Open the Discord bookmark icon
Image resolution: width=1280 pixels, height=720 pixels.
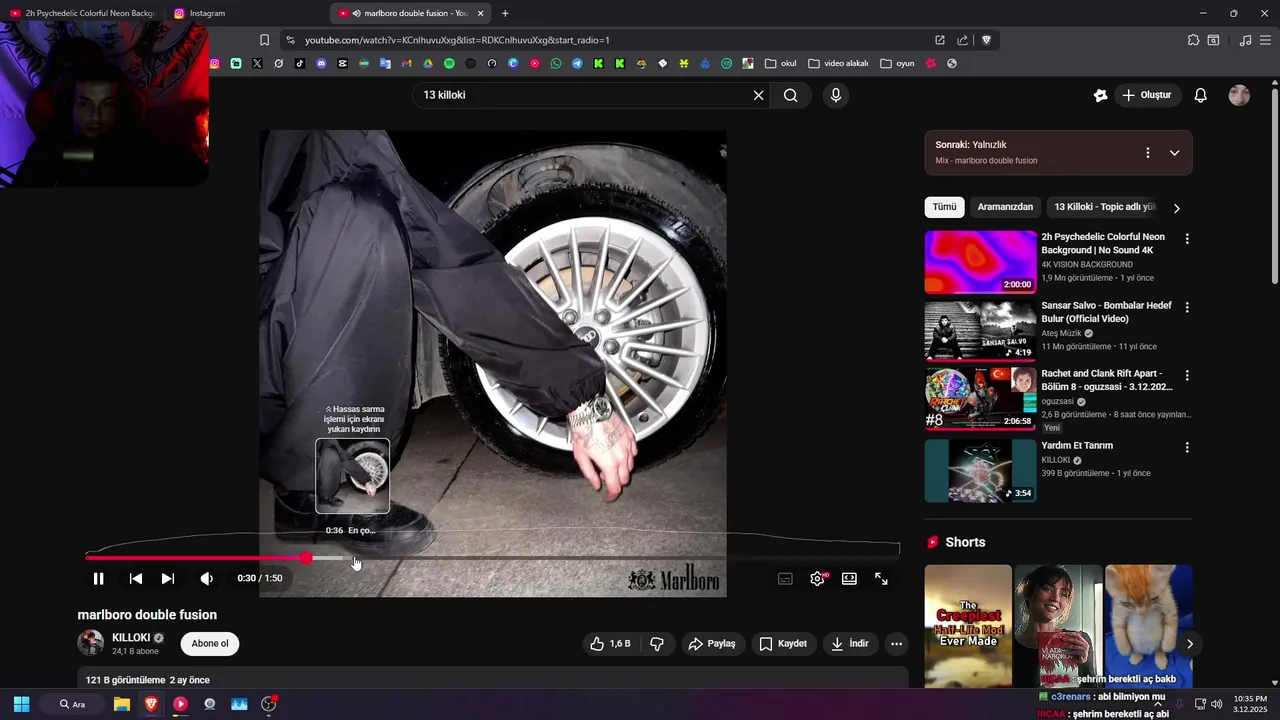coord(321,63)
